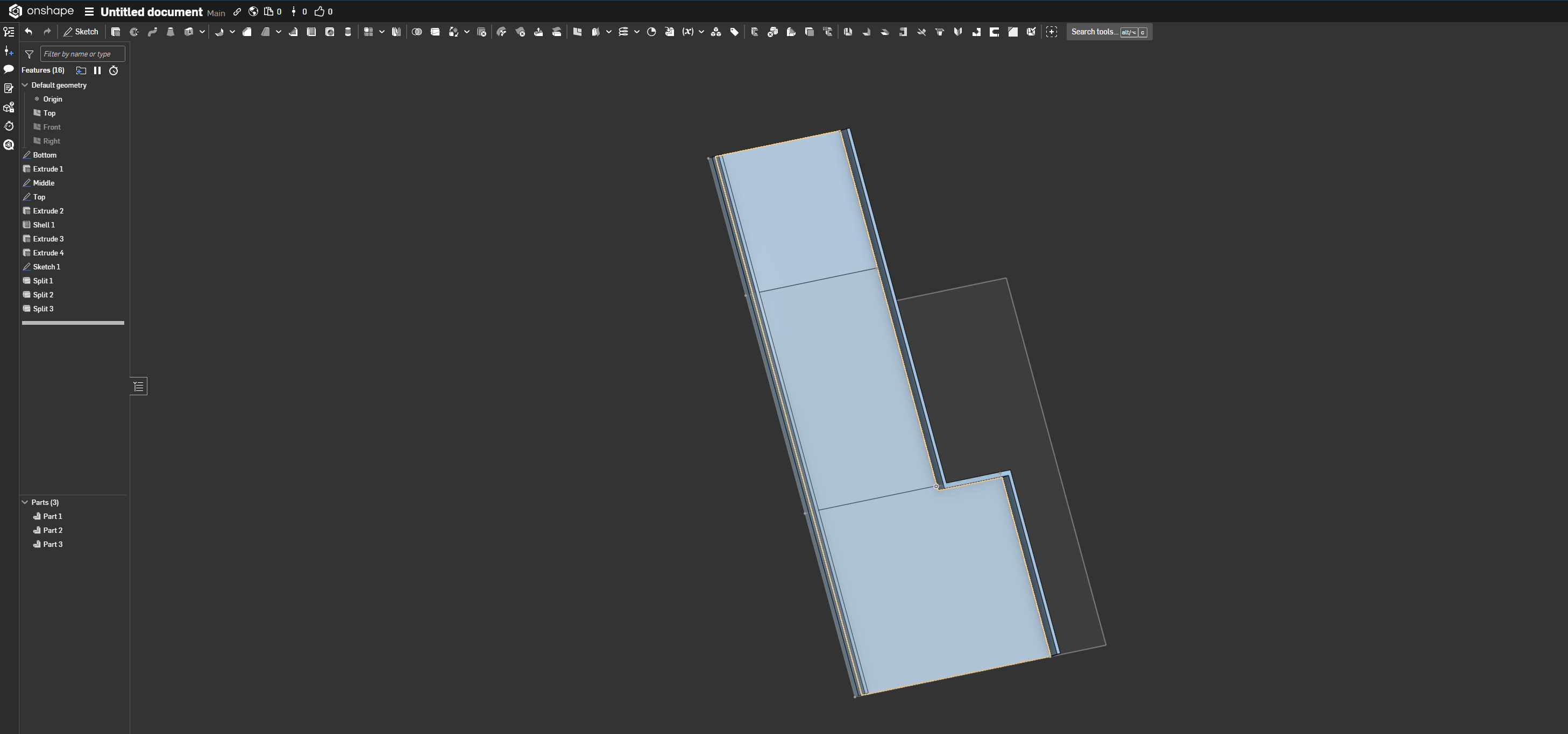Open the Loft tool dropdown arrow
The height and width of the screenshot is (734, 1568).
[x=202, y=32]
